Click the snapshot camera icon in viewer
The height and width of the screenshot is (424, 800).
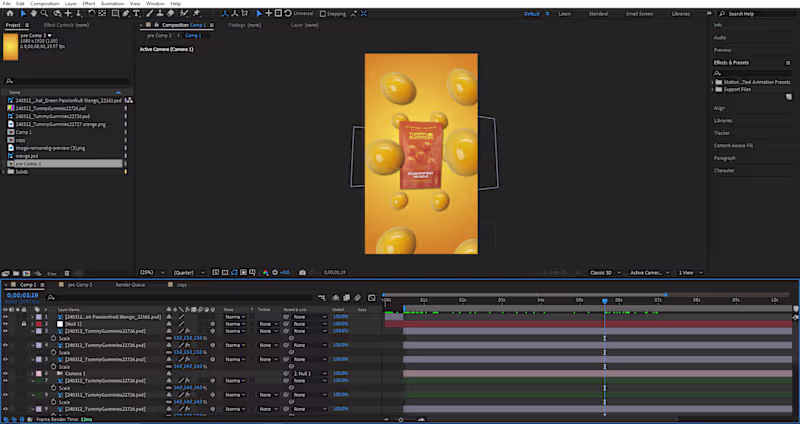coord(302,272)
